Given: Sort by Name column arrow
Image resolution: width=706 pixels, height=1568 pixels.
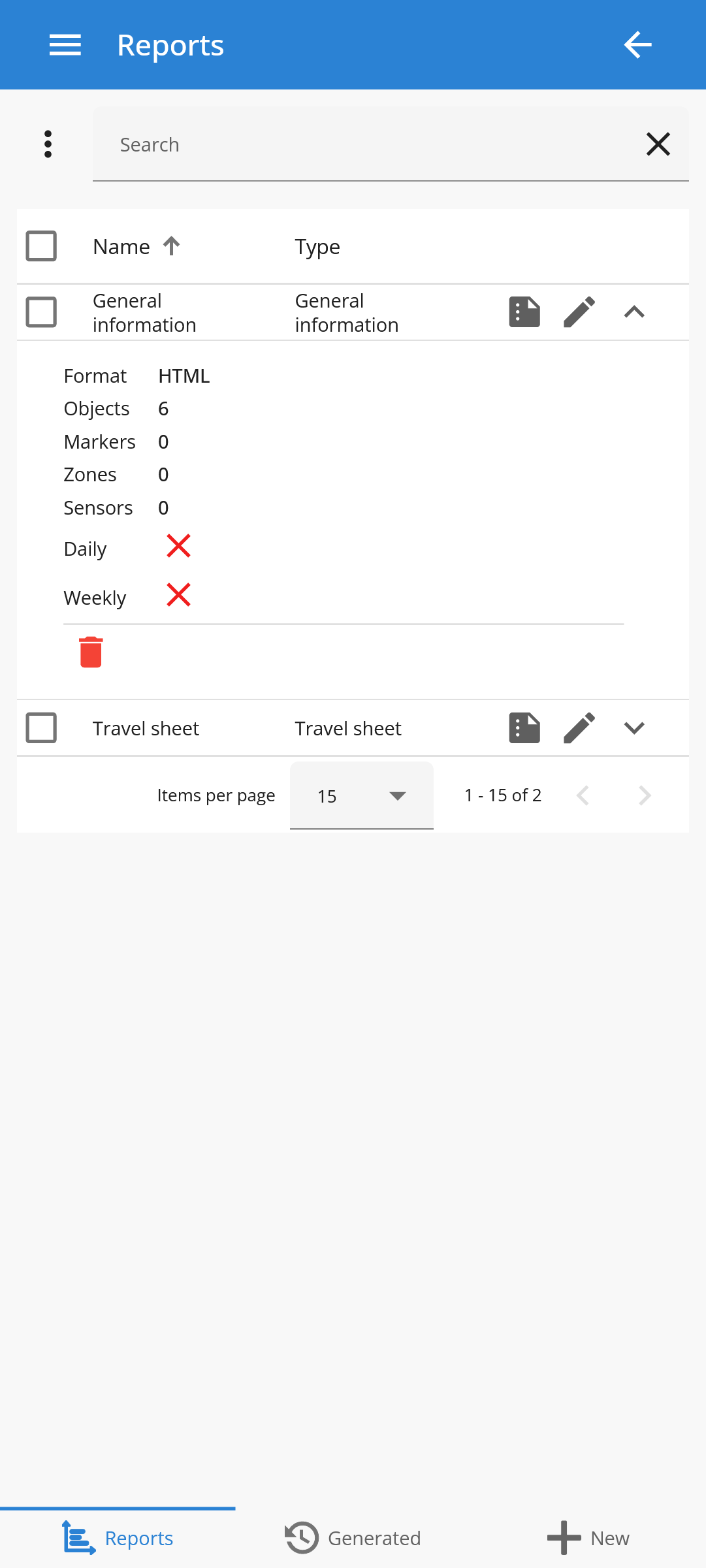Looking at the screenshot, I should (x=172, y=246).
